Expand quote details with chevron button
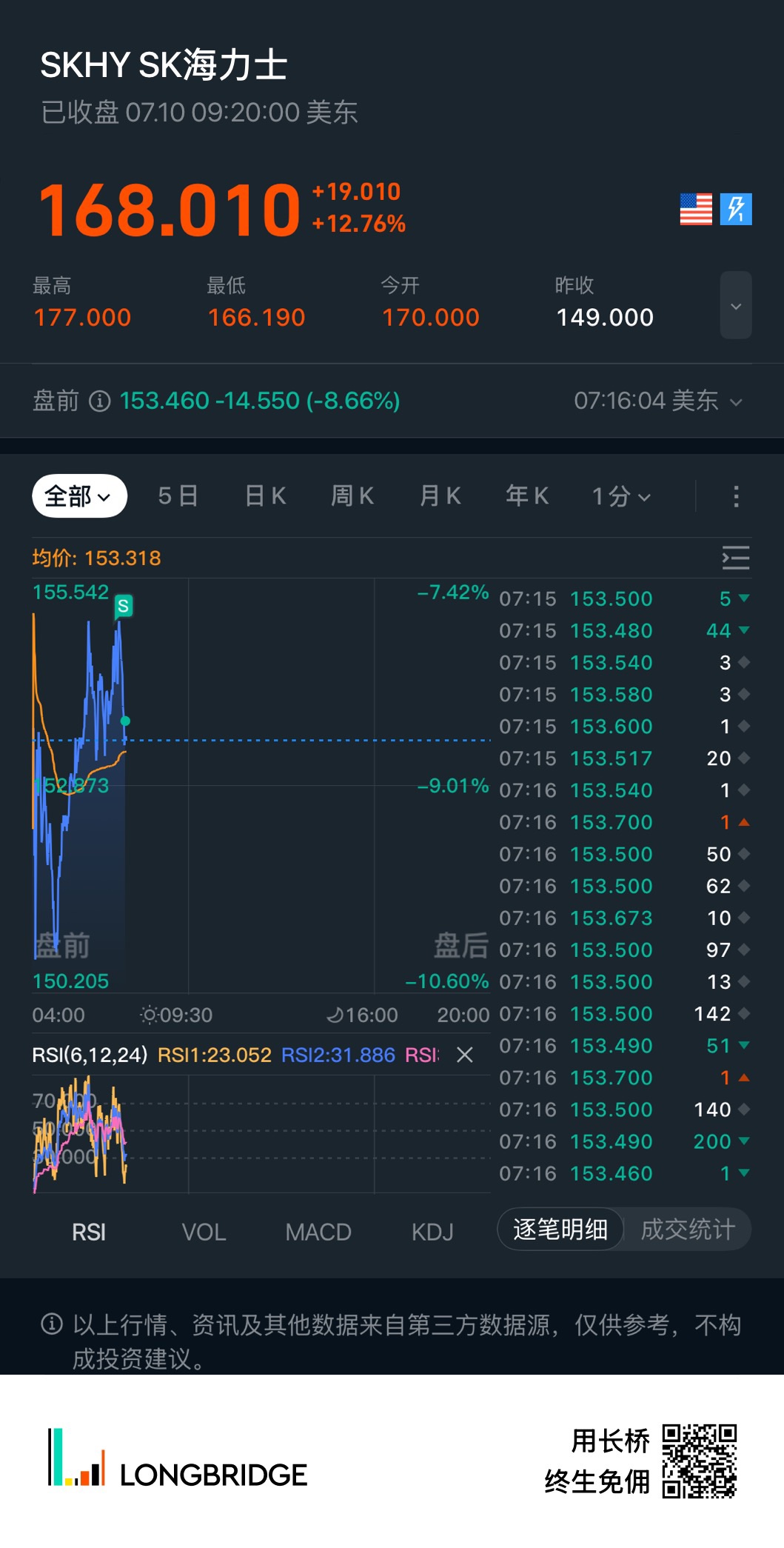 (x=736, y=305)
